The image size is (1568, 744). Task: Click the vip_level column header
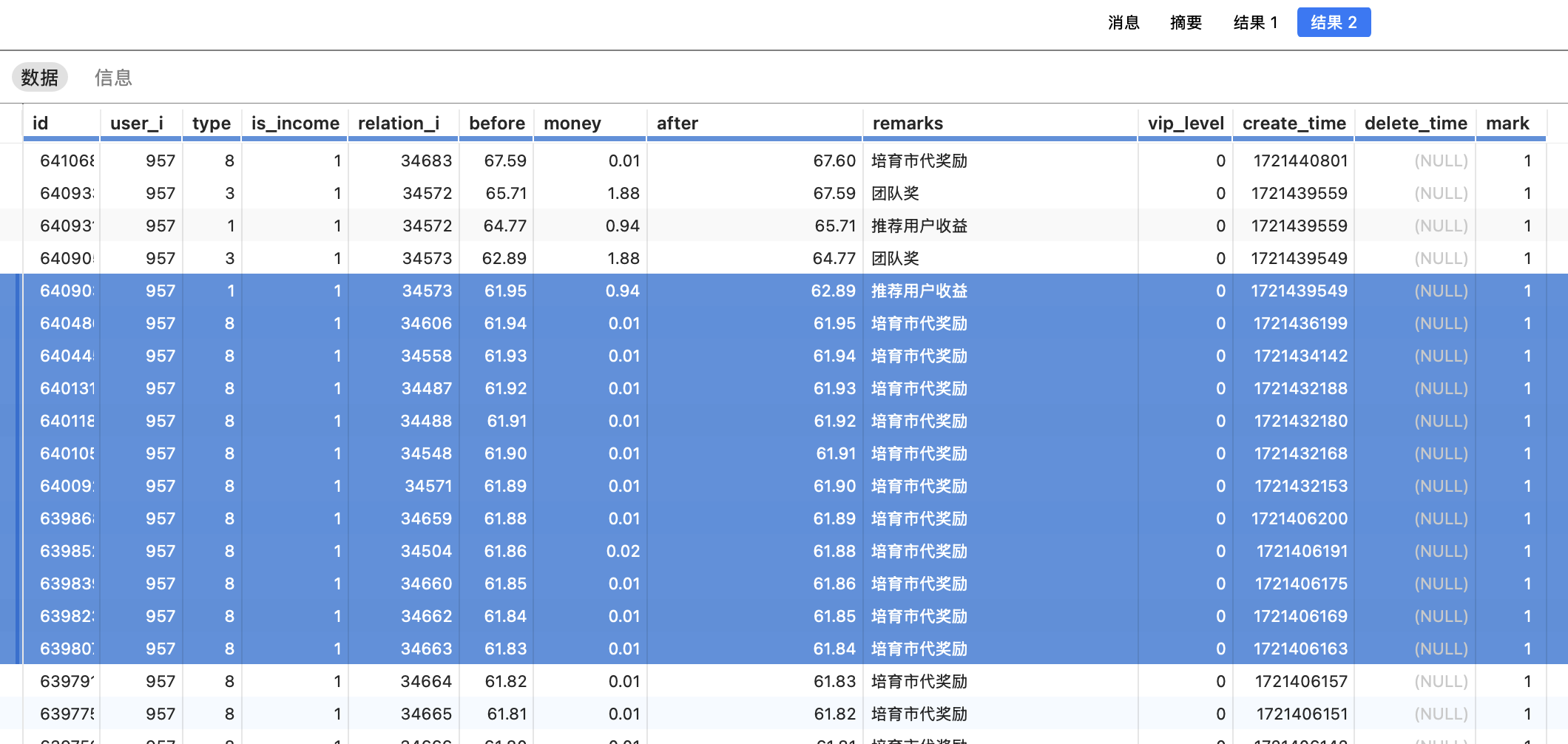click(1186, 124)
